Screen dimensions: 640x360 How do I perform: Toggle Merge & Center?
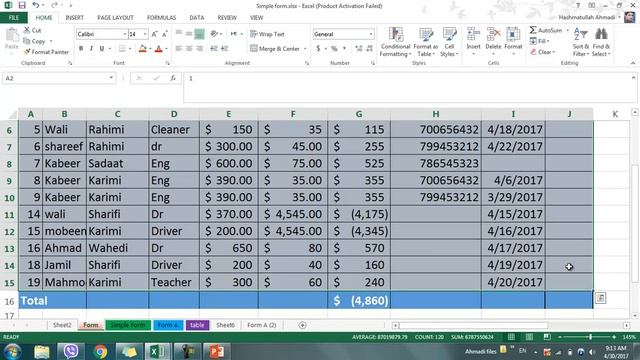[x=275, y=49]
